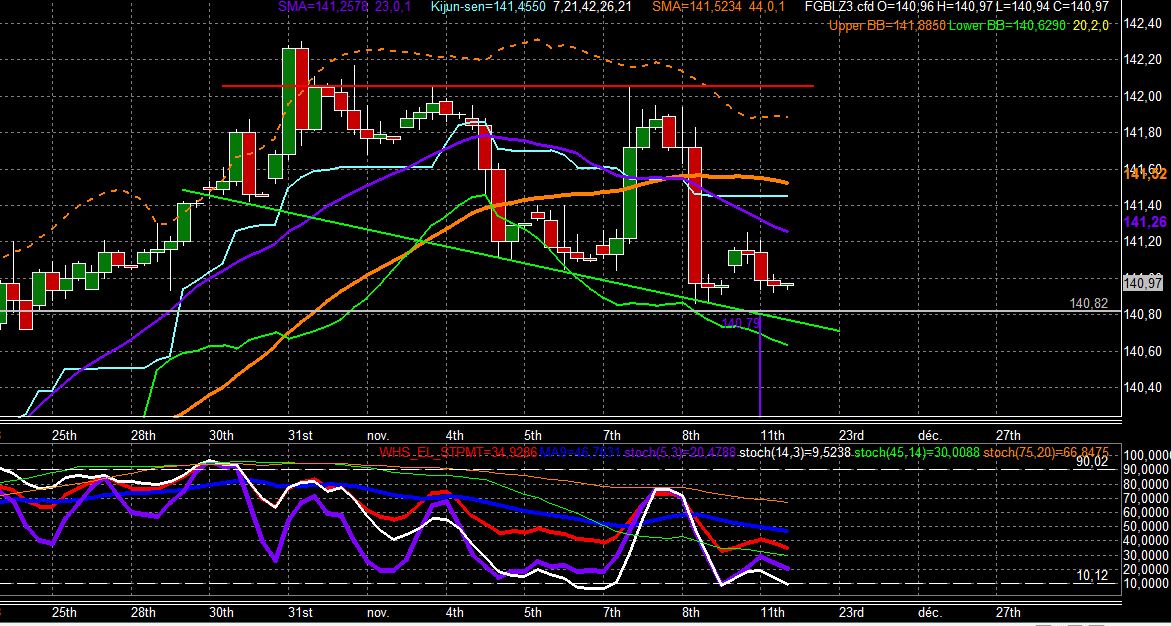1171x626 pixels.
Task: Click the 142,00 price axis label
Action: click(1143, 96)
